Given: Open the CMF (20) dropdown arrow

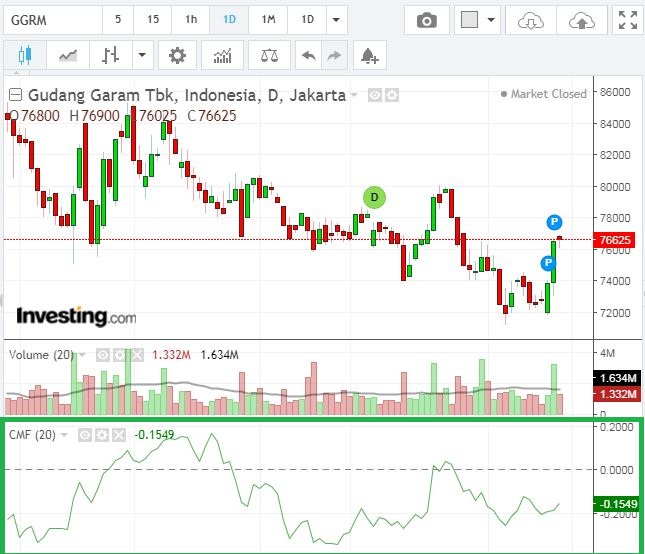Looking at the screenshot, I should point(64,435).
